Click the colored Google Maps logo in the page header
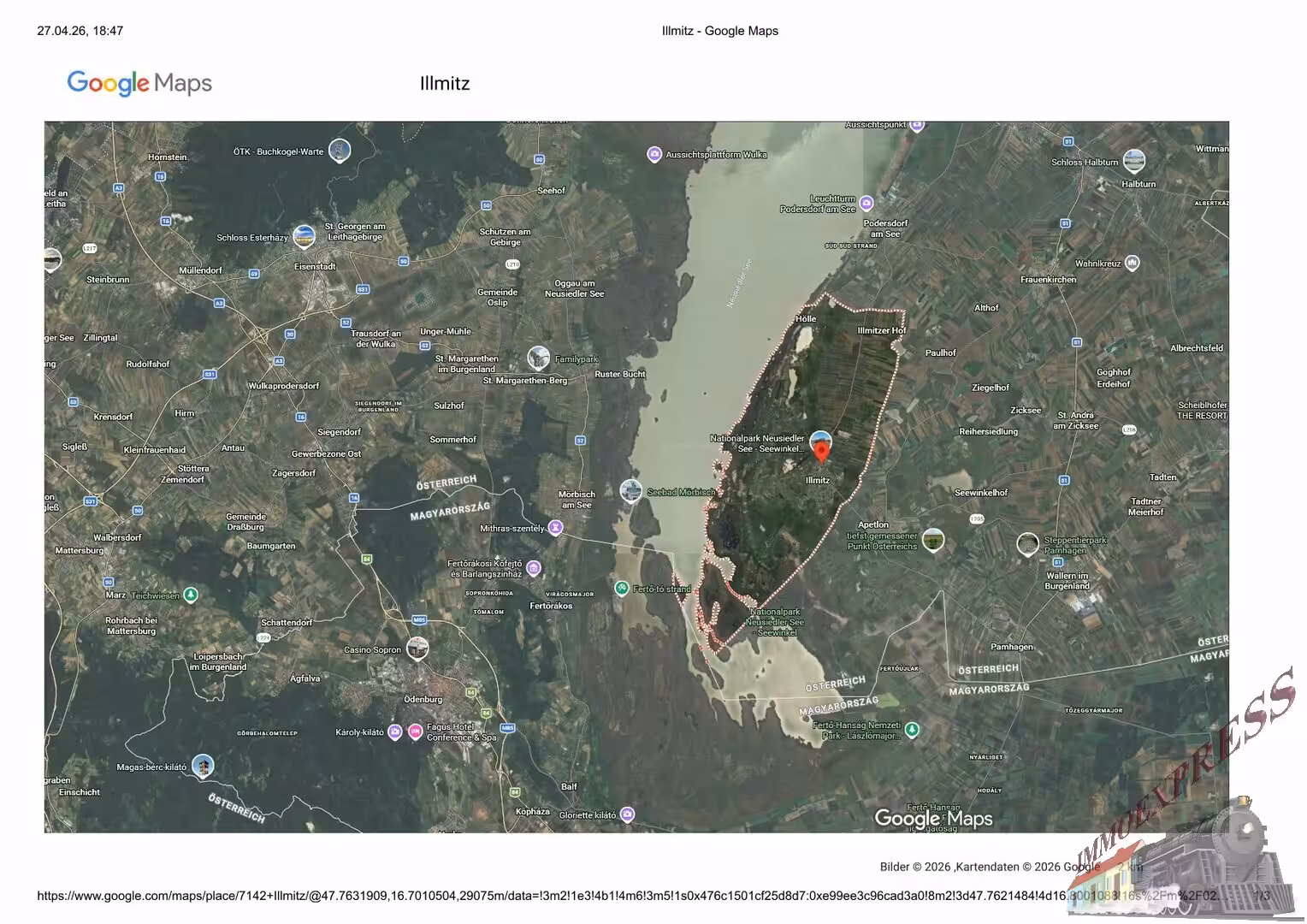Screen dimensions: 1307x924 (139, 83)
